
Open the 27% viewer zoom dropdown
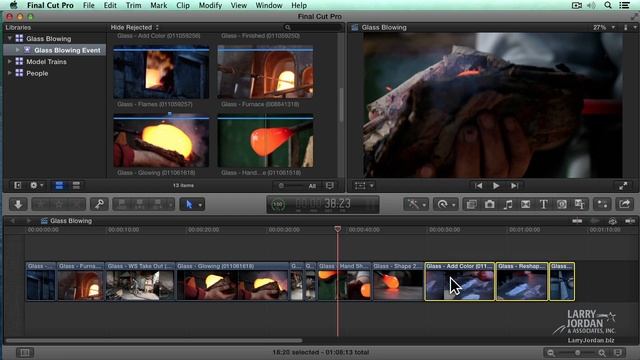click(604, 27)
